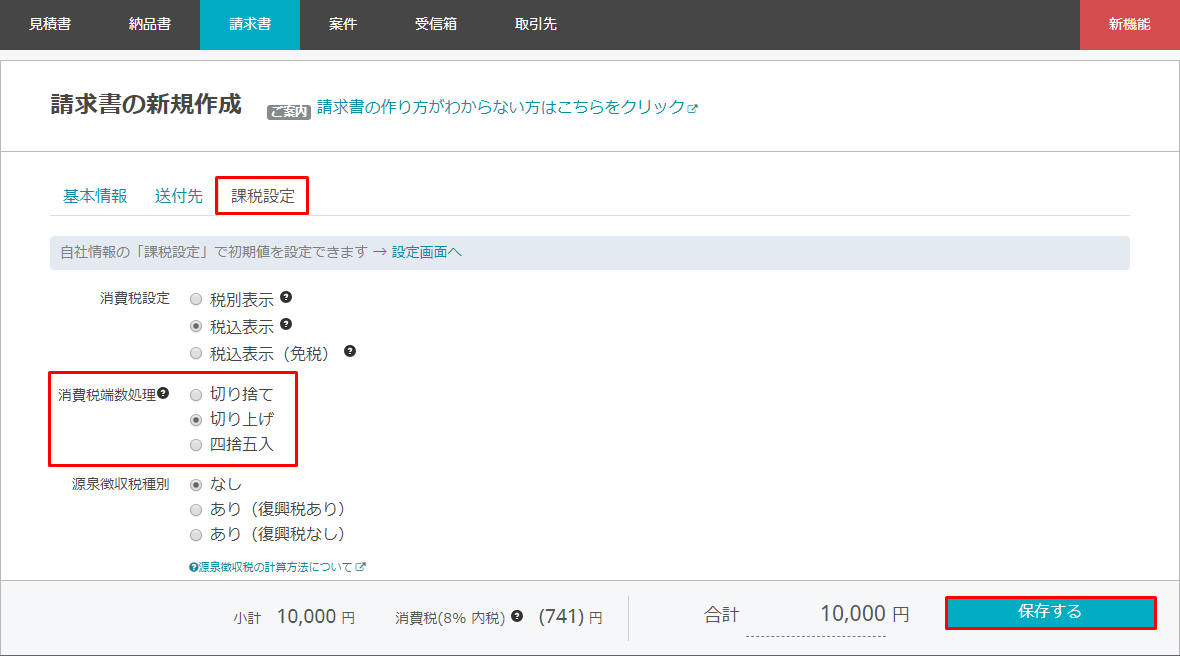Open 源泉徴収税の計算方法について link
This screenshot has height=656, width=1180.
point(276,567)
